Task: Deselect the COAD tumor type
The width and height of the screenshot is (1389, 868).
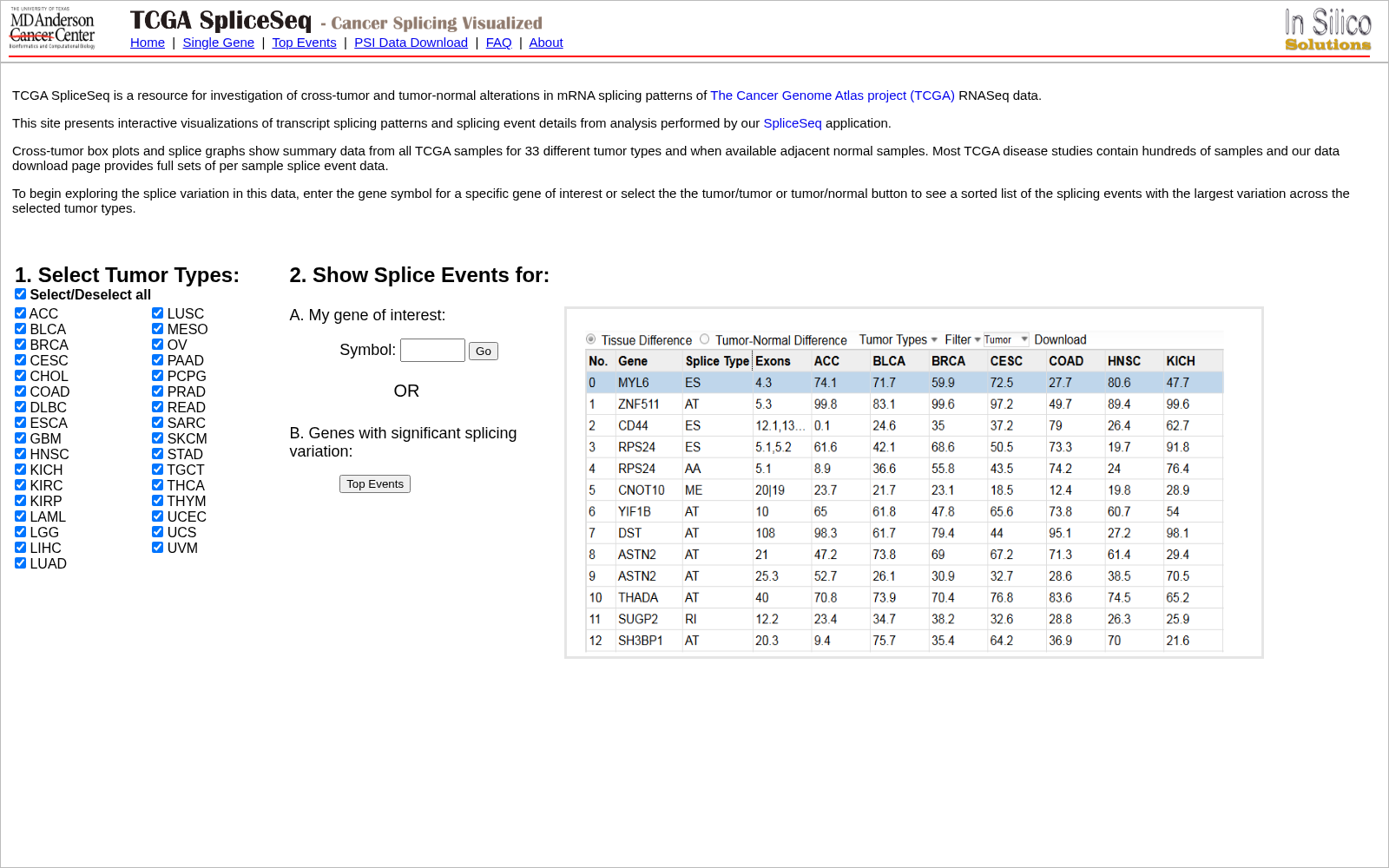Action: pos(20,391)
